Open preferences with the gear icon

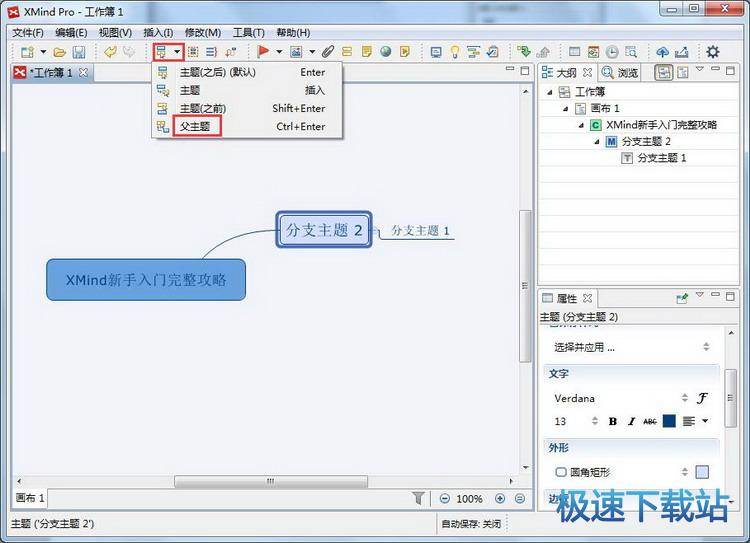coord(713,52)
